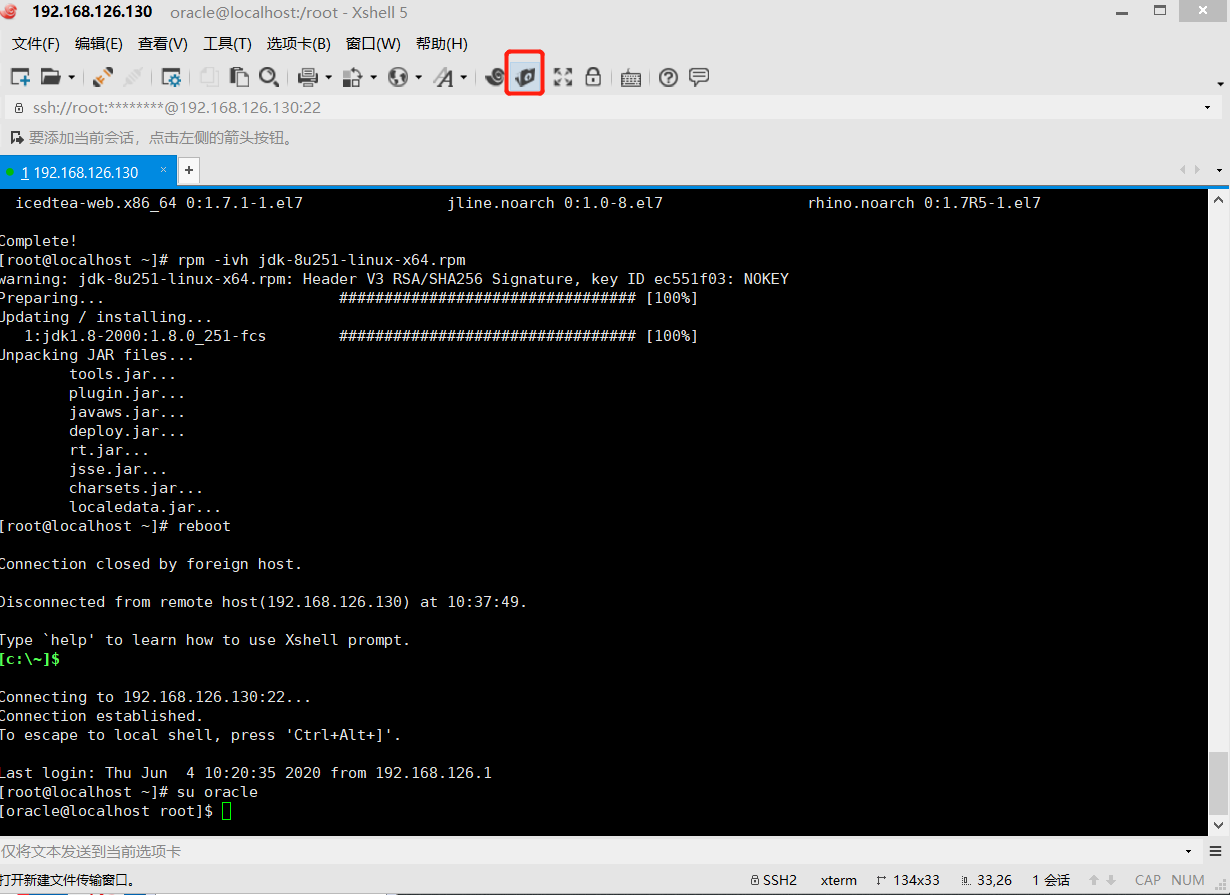Click the xterm status bar entry
Viewport: 1230px width, 895px height.
click(839, 881)
